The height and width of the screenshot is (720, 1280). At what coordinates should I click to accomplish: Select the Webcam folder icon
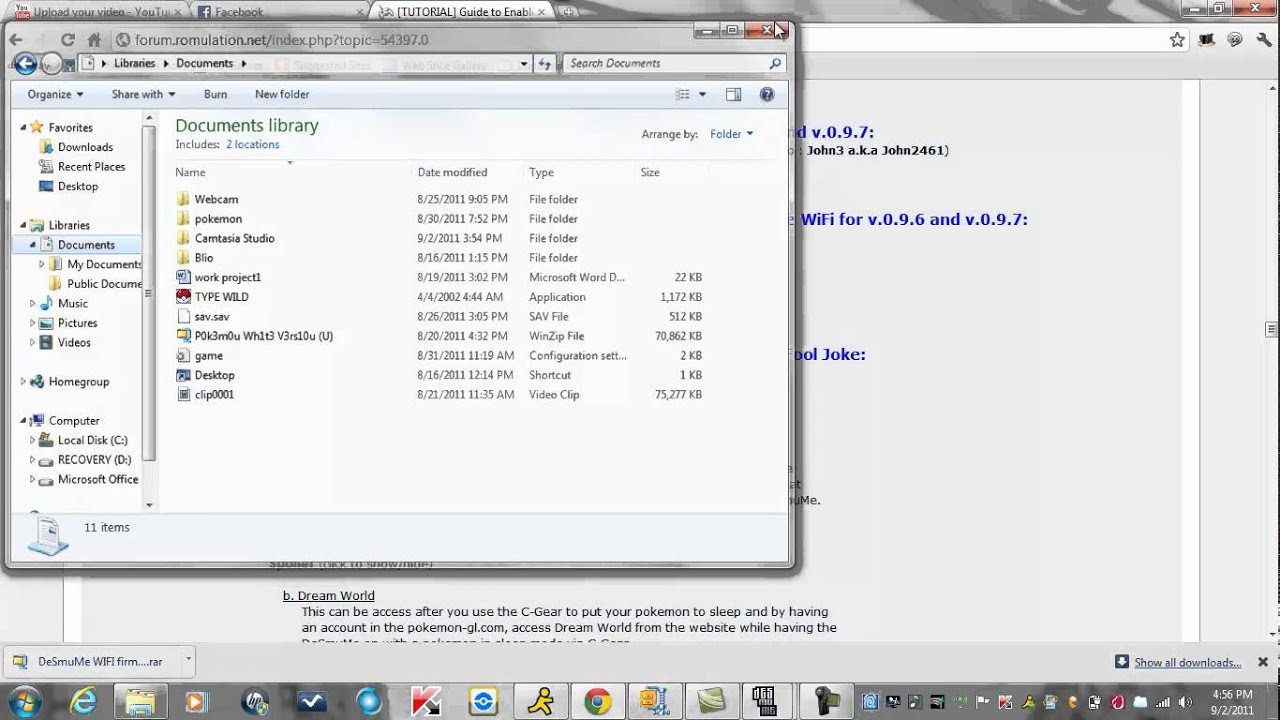tap(183, 199)
